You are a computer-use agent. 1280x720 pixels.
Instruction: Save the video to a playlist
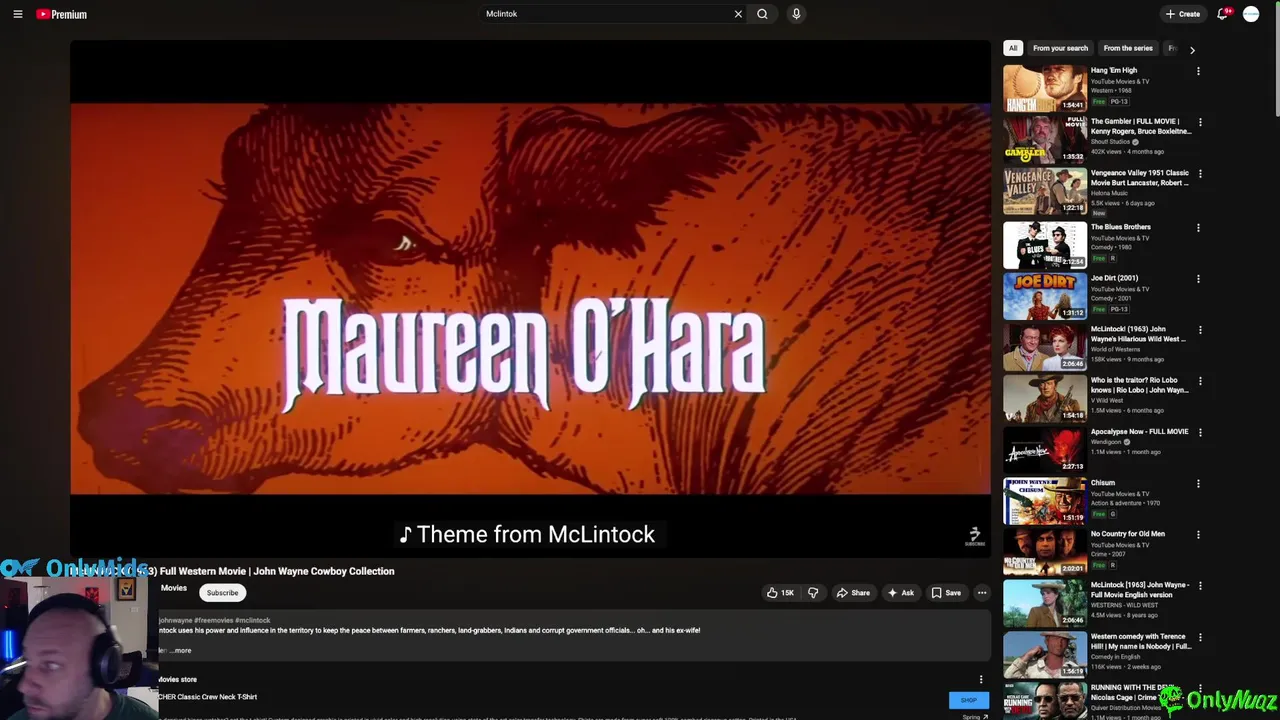click(946, 593)
